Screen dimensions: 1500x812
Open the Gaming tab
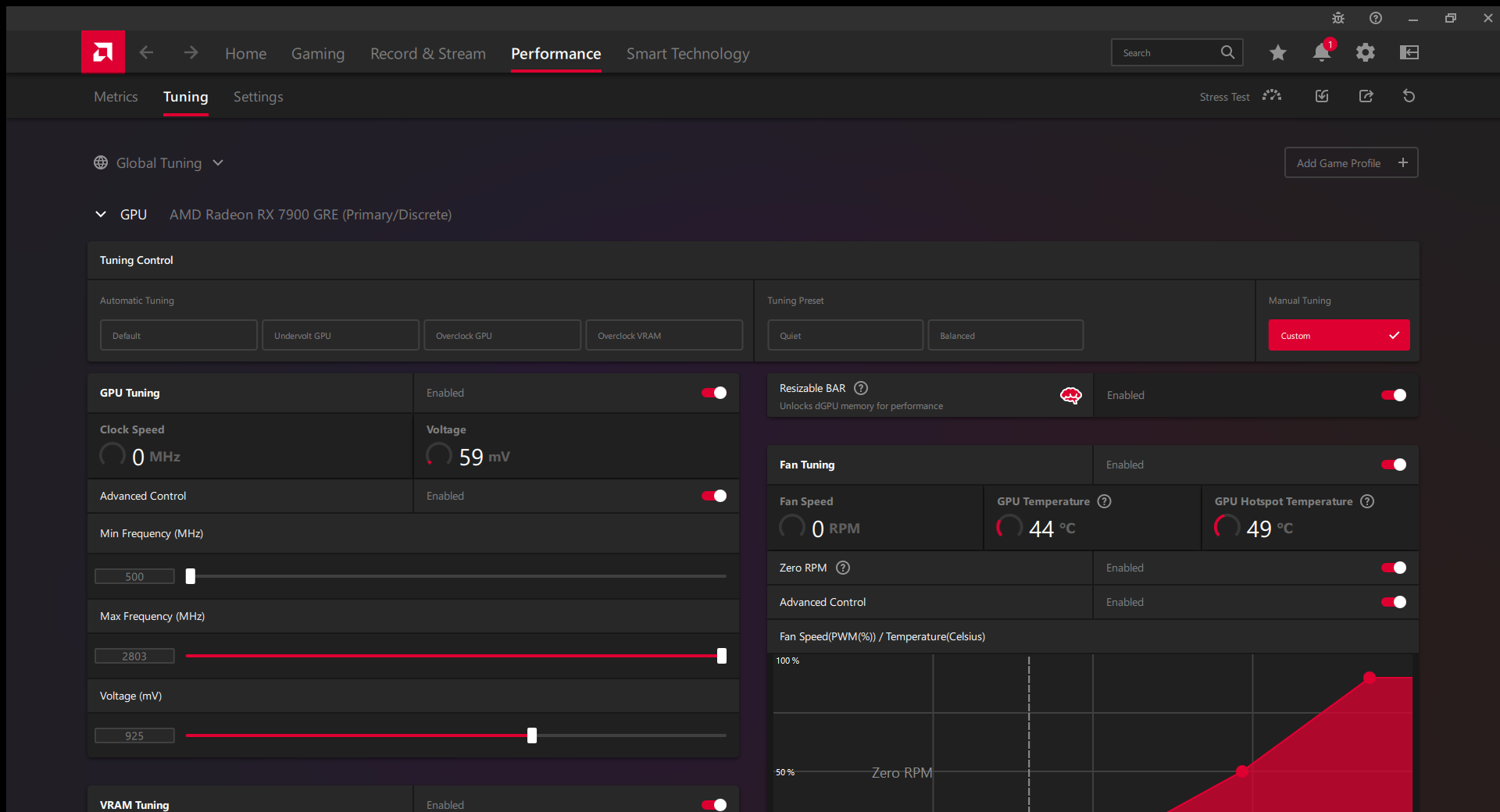point(318,53)
